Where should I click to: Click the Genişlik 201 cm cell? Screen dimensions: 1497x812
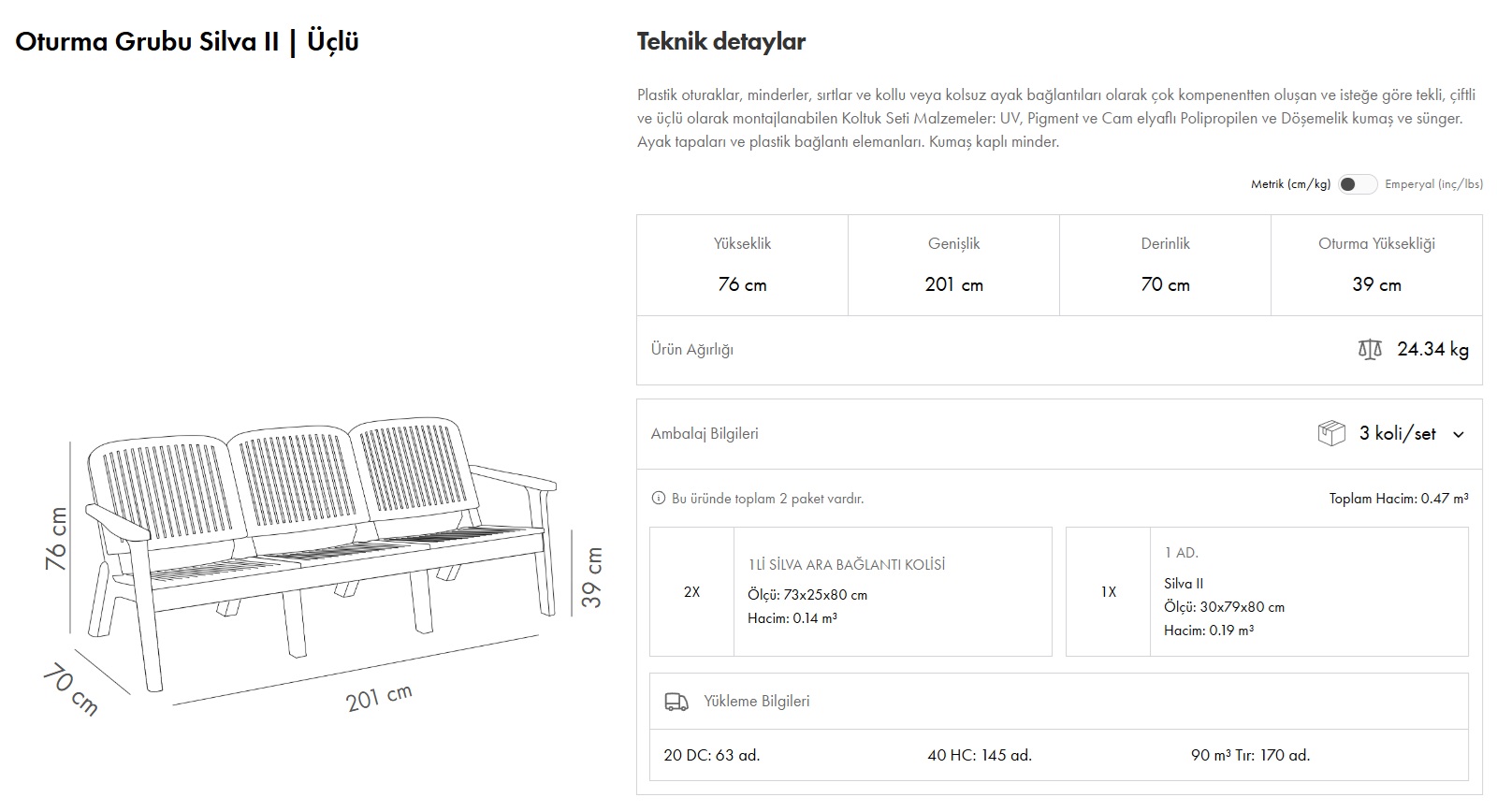(x=953, y=265)
